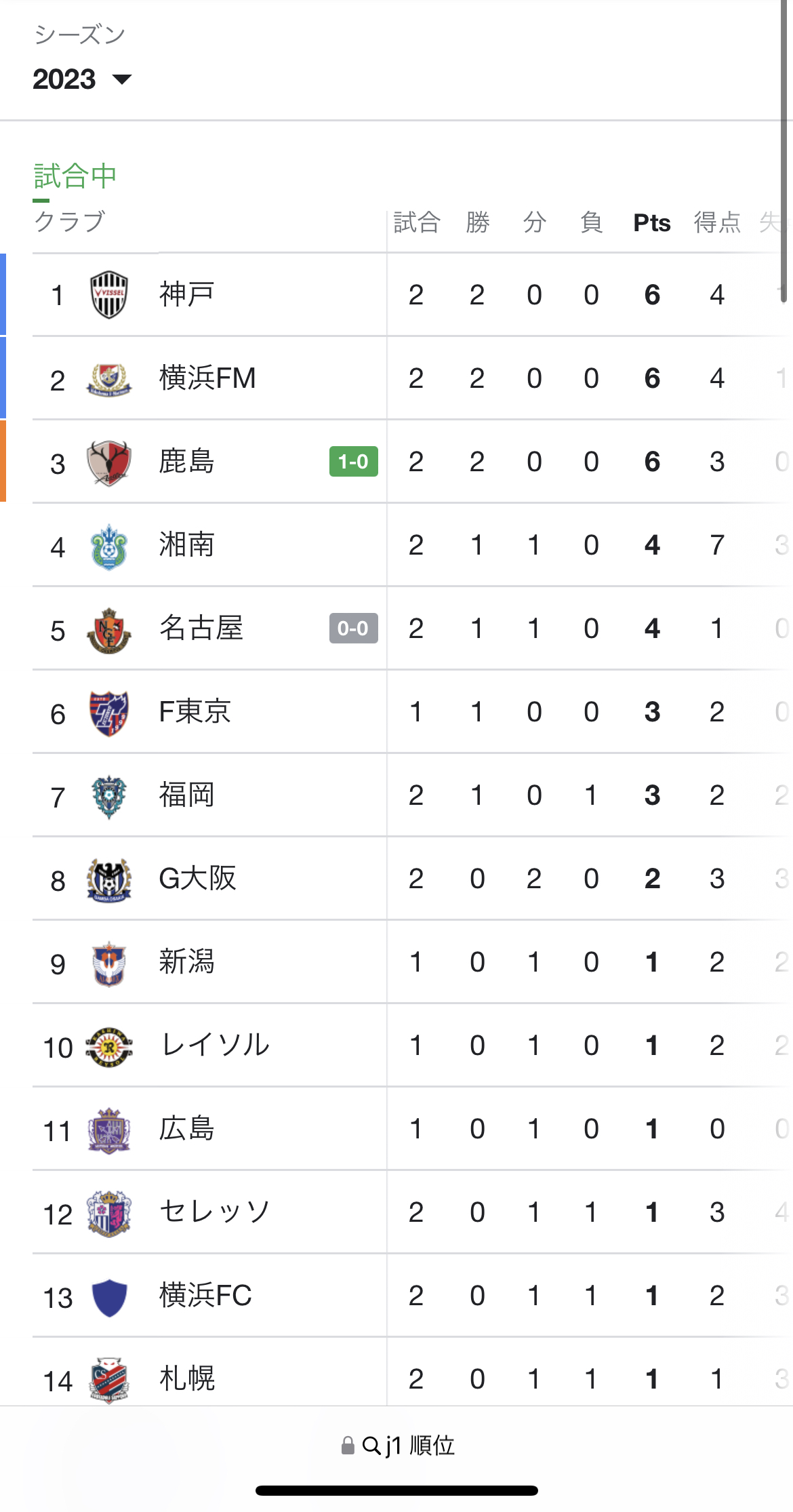Viewport: 793px width, 1512px height.
Task: Sort by the Pts column header
Action: click(x=651, y=222)
